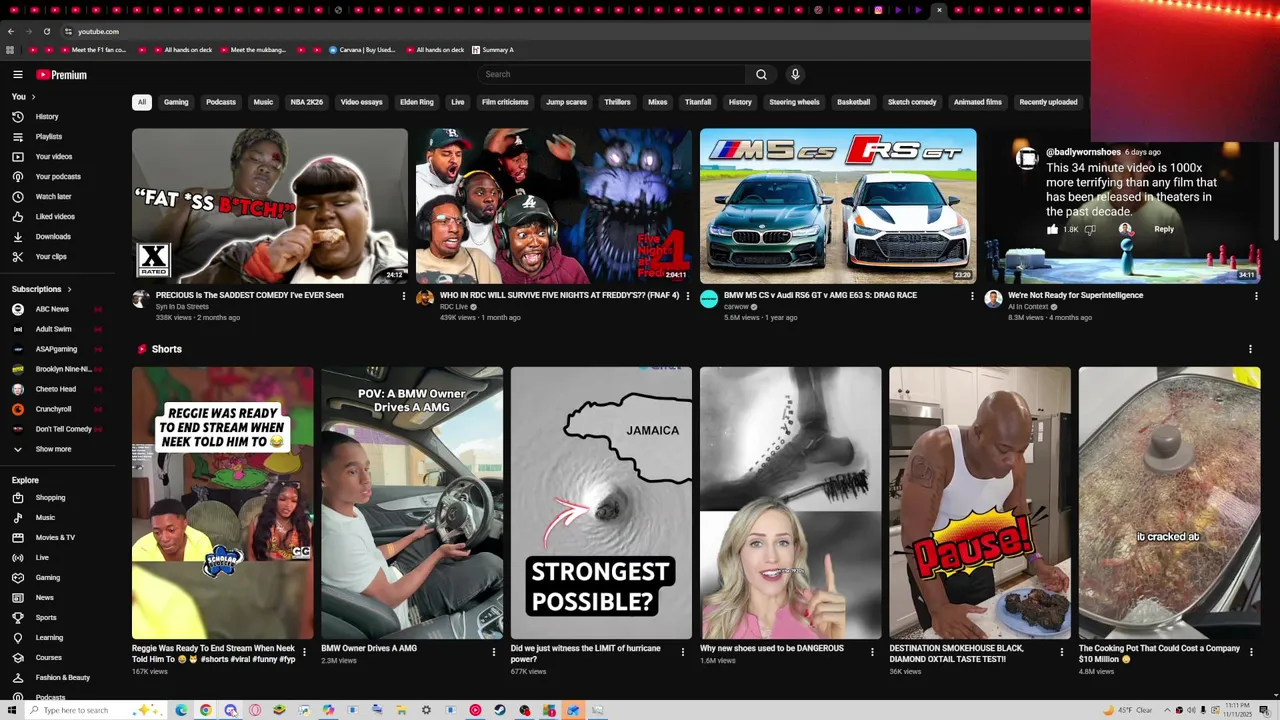Open the RDC Live channel link
The height and width of the screenshot is (720, 1280).
[x=454, y=307]
